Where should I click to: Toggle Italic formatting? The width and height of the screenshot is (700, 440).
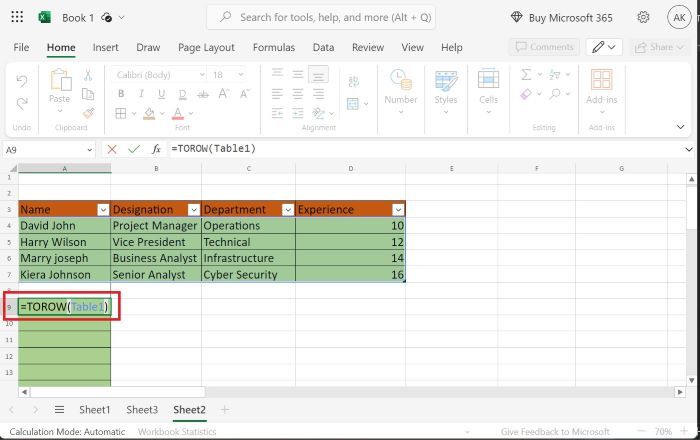click(141, 94)
